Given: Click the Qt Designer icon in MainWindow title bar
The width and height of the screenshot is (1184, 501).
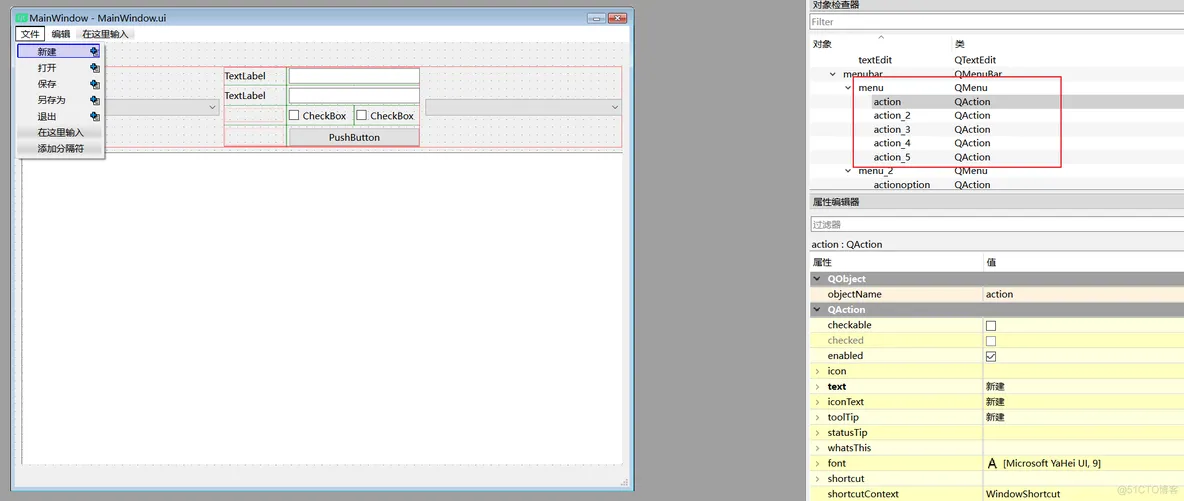Looking at the screenshot, I should [x=22, y=17].
